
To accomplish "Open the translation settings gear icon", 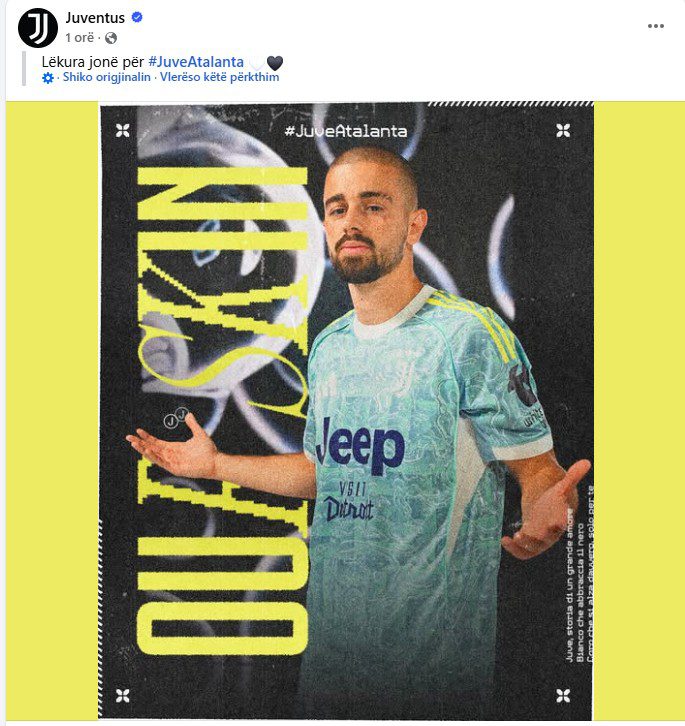I will click(48, 78).
